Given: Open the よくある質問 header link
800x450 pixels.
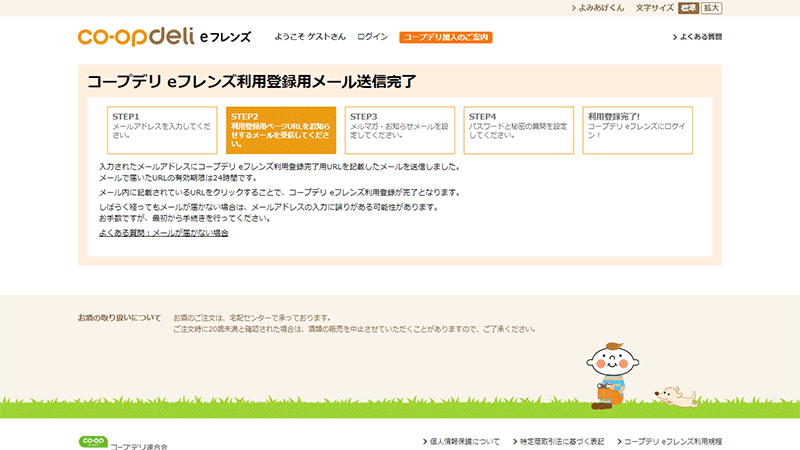Looking at the screenshot, I should coord(697,37).
